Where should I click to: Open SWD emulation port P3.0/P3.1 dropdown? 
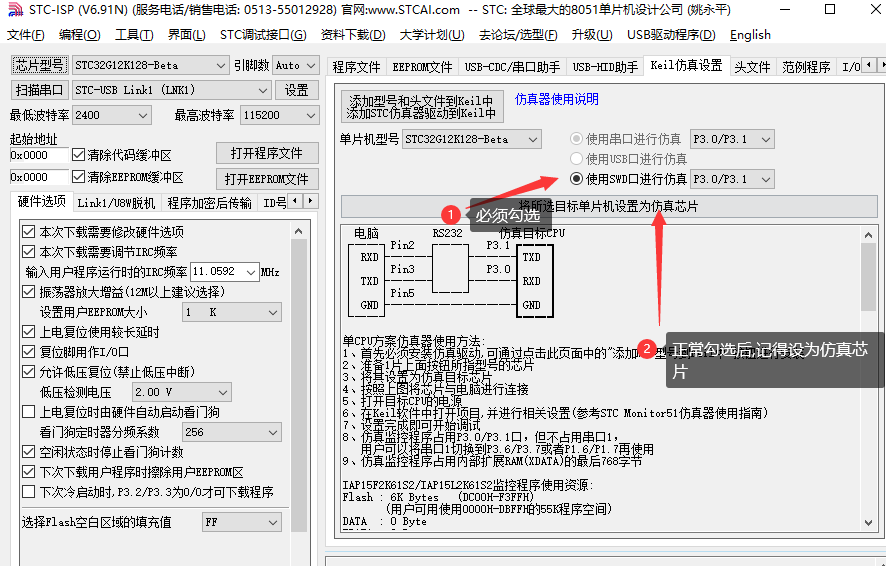732,180
